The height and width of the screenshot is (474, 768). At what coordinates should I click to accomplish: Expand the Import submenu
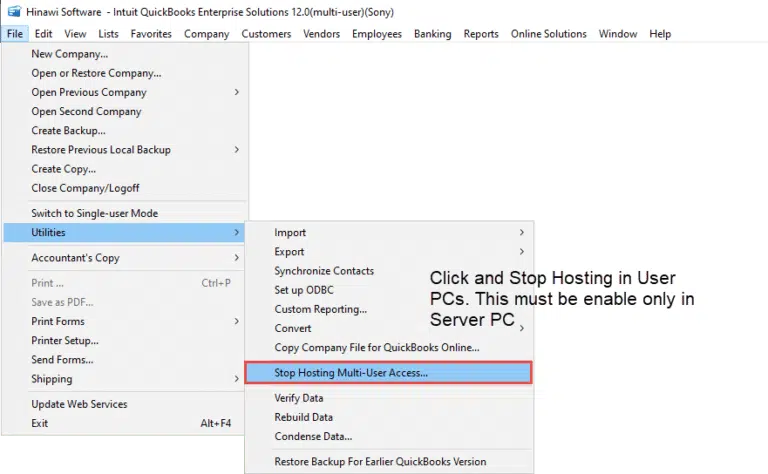click(x=389, y=232)
